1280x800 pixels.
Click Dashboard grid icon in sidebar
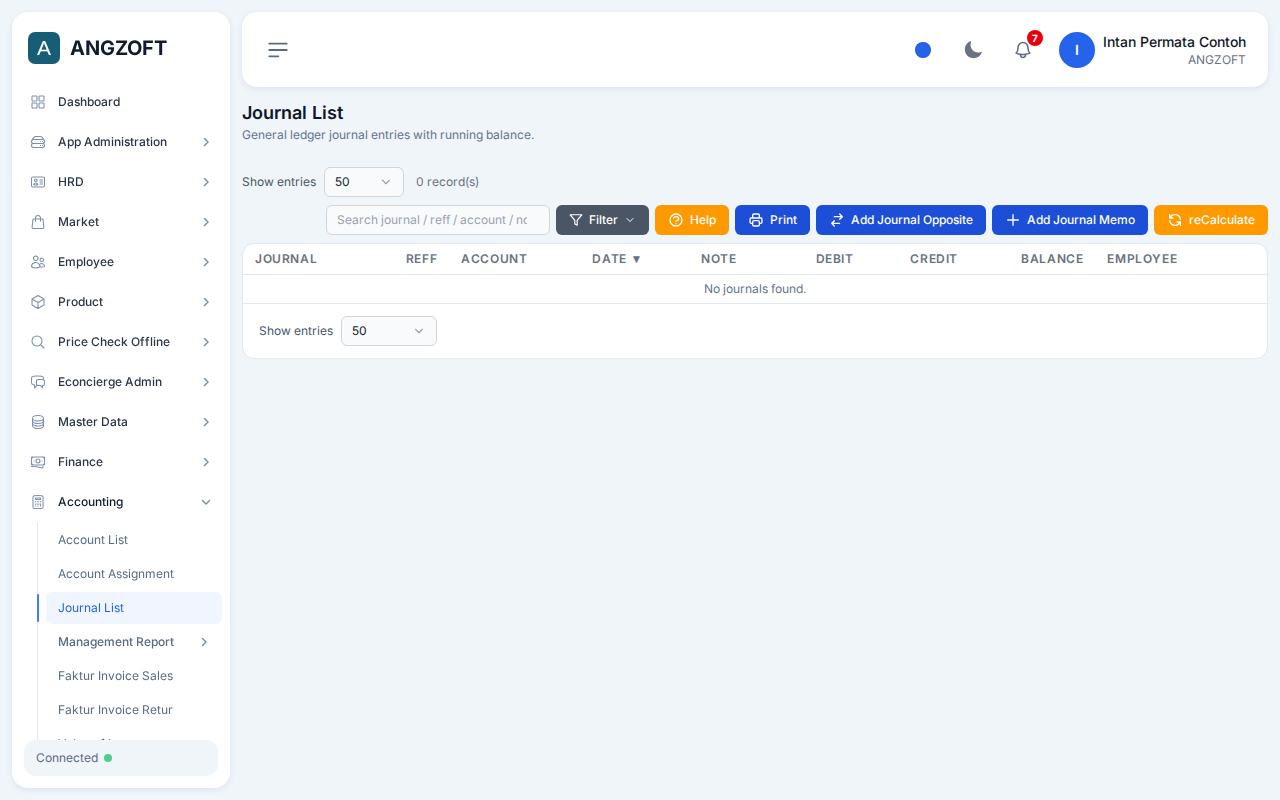click(38, 102)
